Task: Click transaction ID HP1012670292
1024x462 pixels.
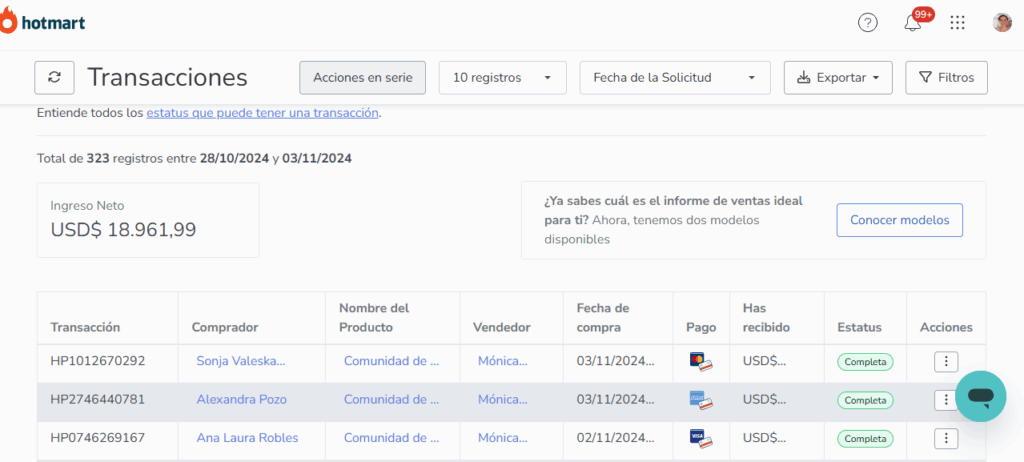Action: tap(97, 361)
